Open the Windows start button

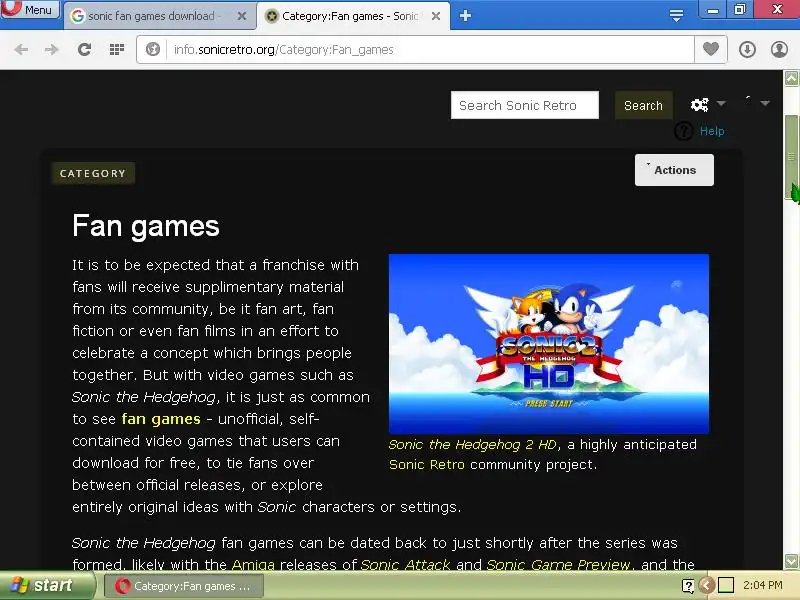pyautogui.click(x=47, y=585)
